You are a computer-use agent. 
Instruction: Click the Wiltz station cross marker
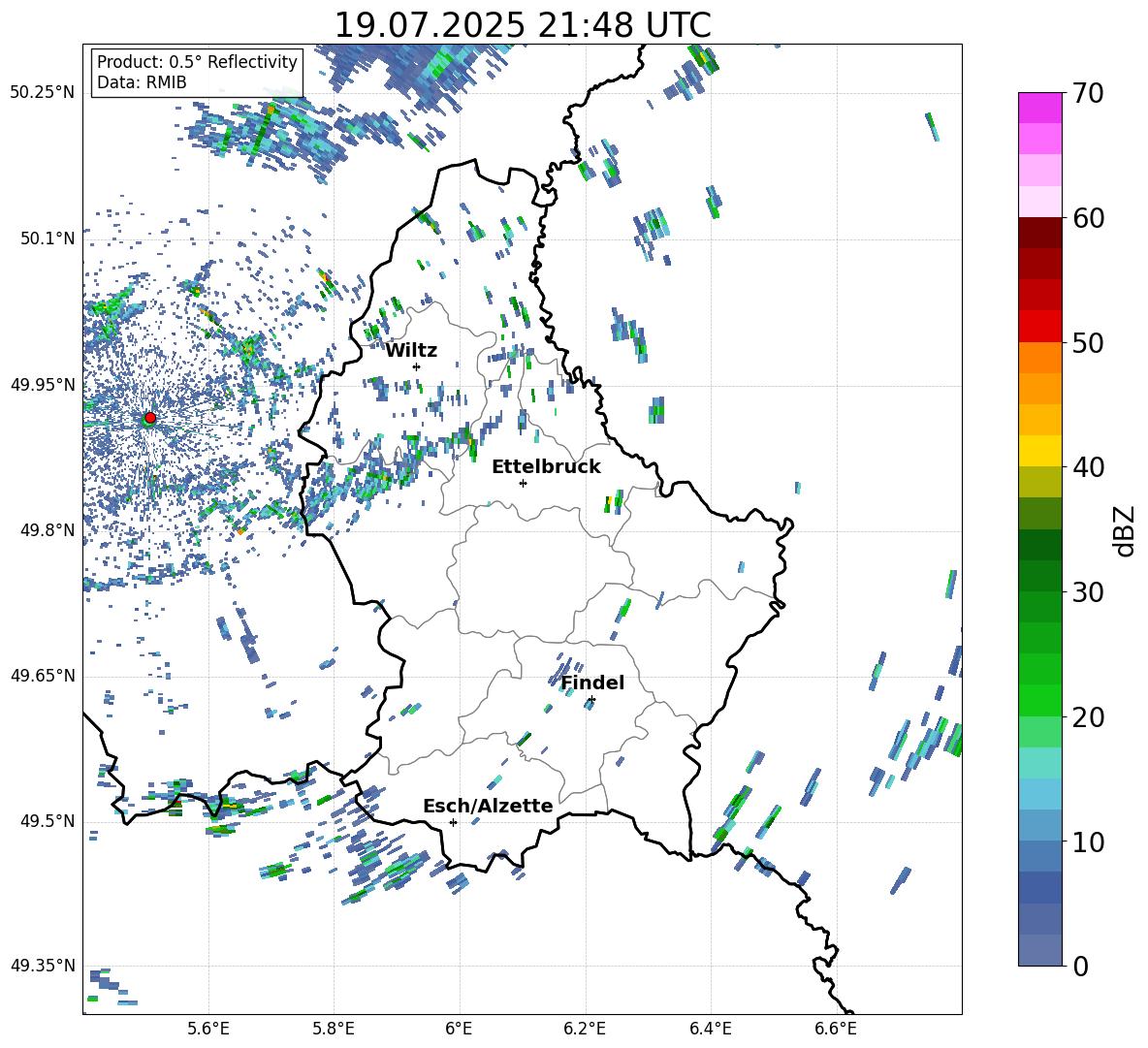[417, 366]
